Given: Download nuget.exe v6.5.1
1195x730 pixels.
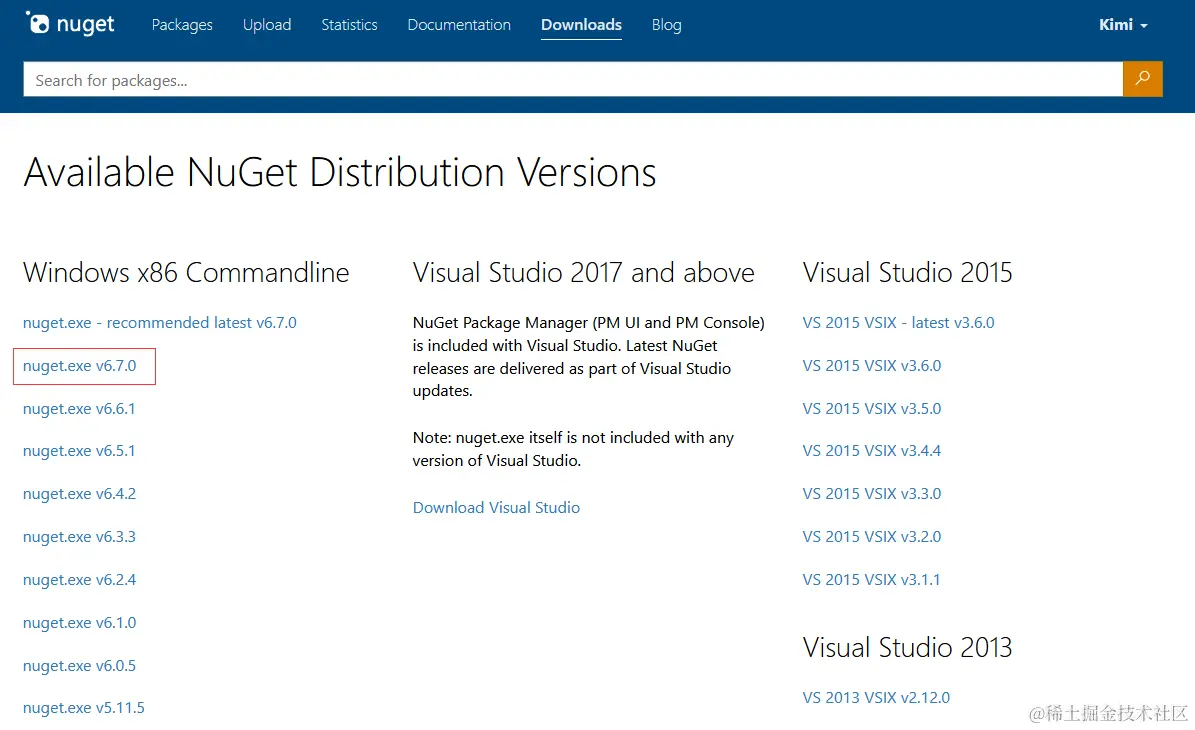Looking at the screenshot, I should (79, 450).
